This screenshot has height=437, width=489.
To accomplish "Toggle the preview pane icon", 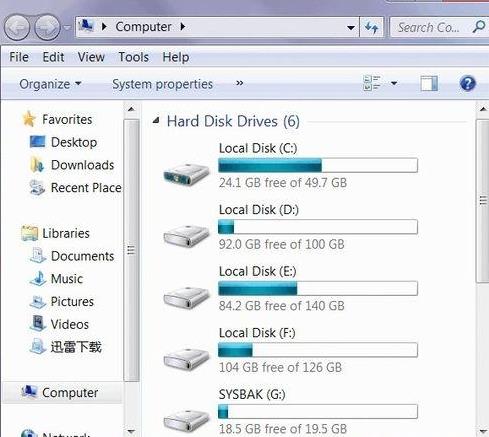I will pos(429,83).
